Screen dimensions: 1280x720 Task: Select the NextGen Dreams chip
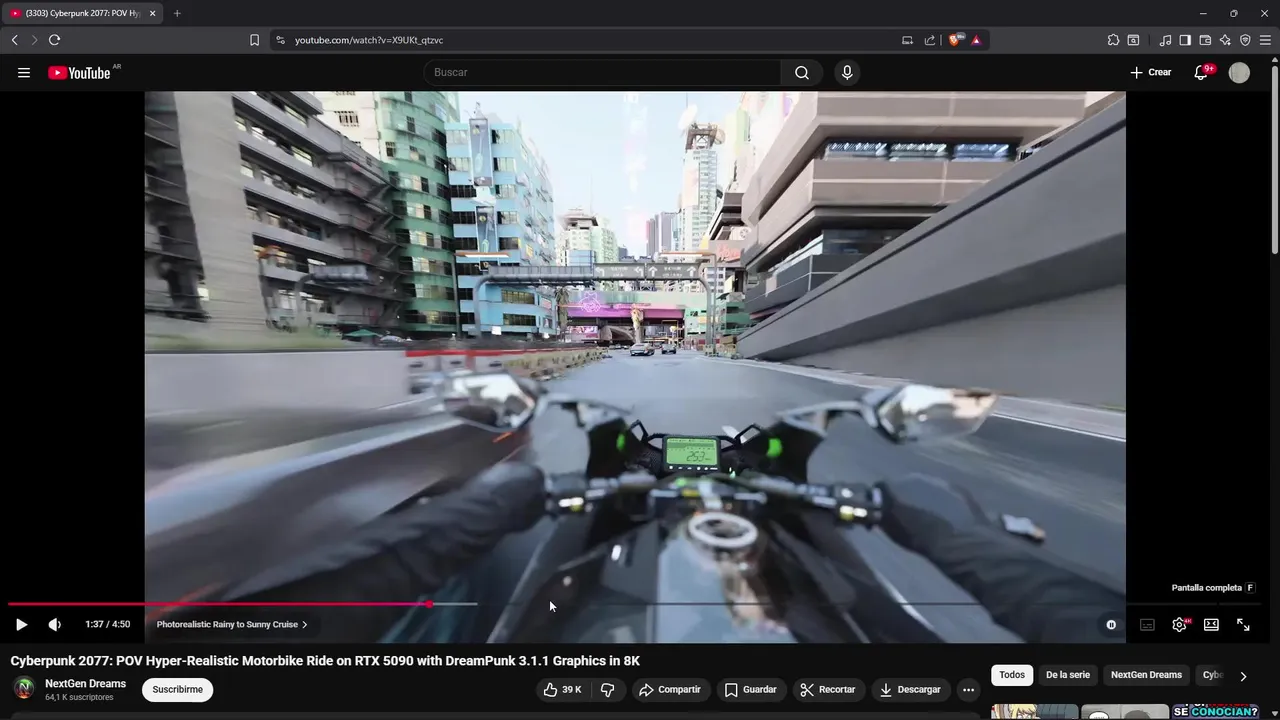(x=1146, y=675)
